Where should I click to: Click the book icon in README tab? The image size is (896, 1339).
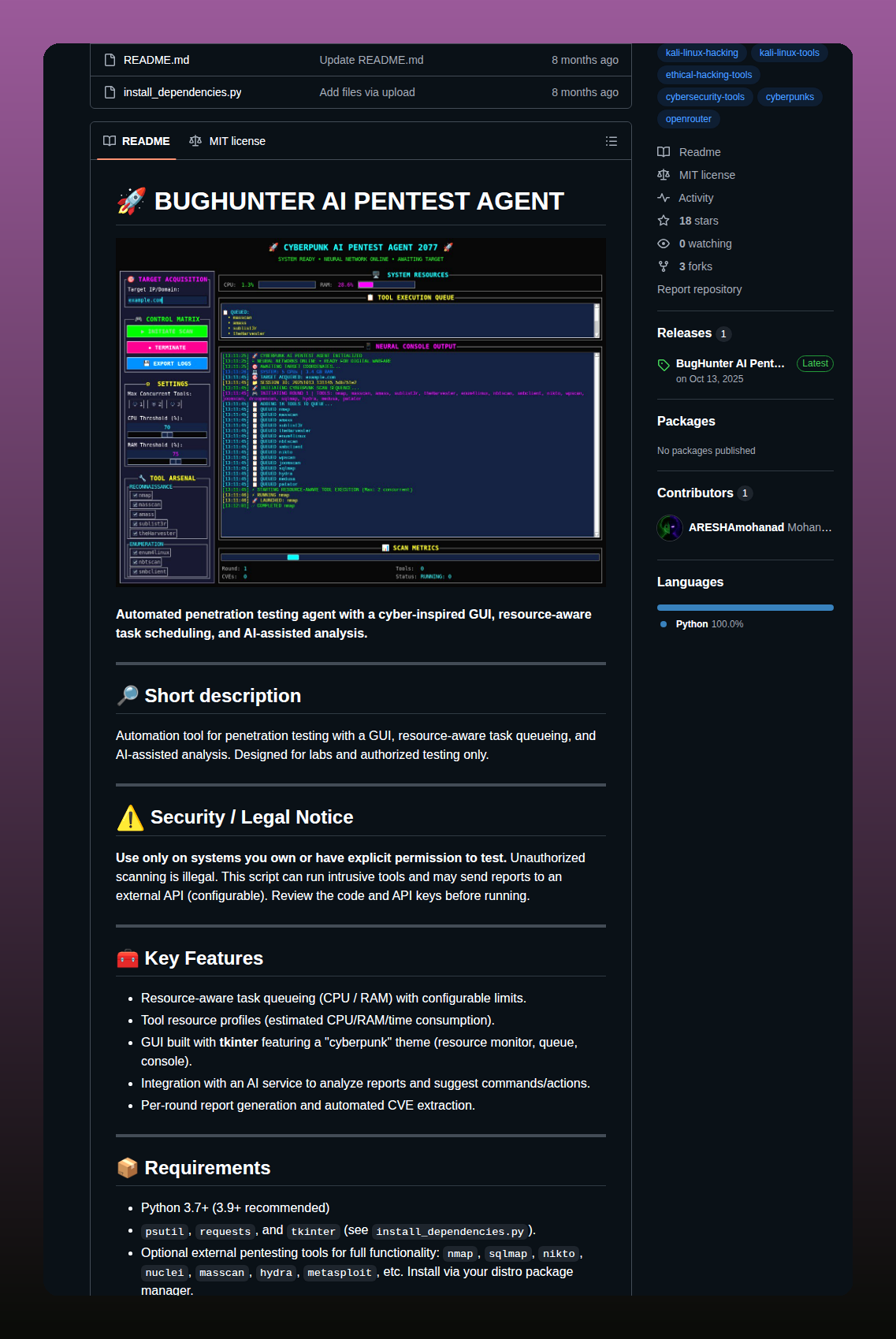110,141
